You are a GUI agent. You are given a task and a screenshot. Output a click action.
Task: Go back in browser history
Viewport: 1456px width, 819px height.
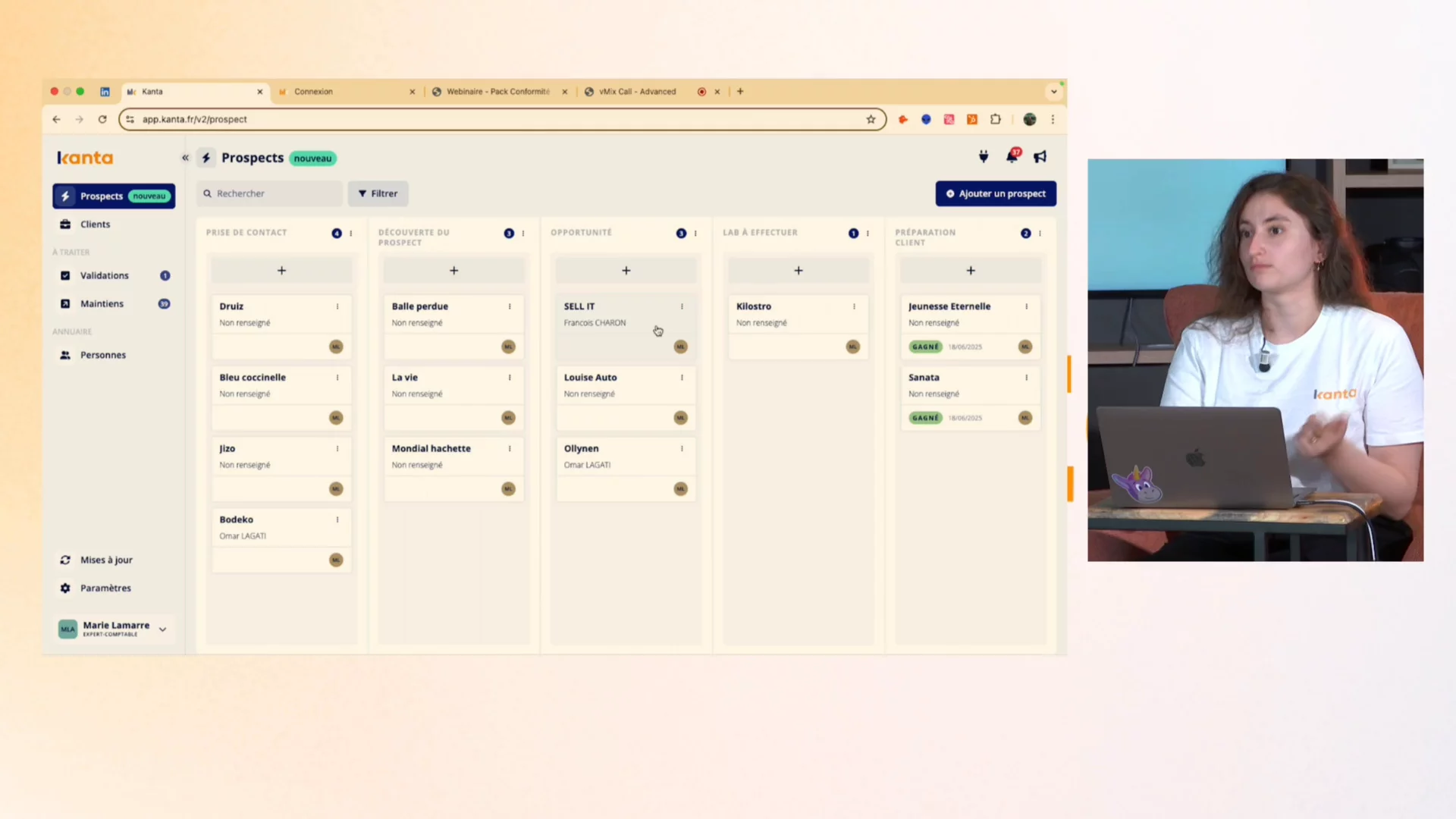point(56,119)
